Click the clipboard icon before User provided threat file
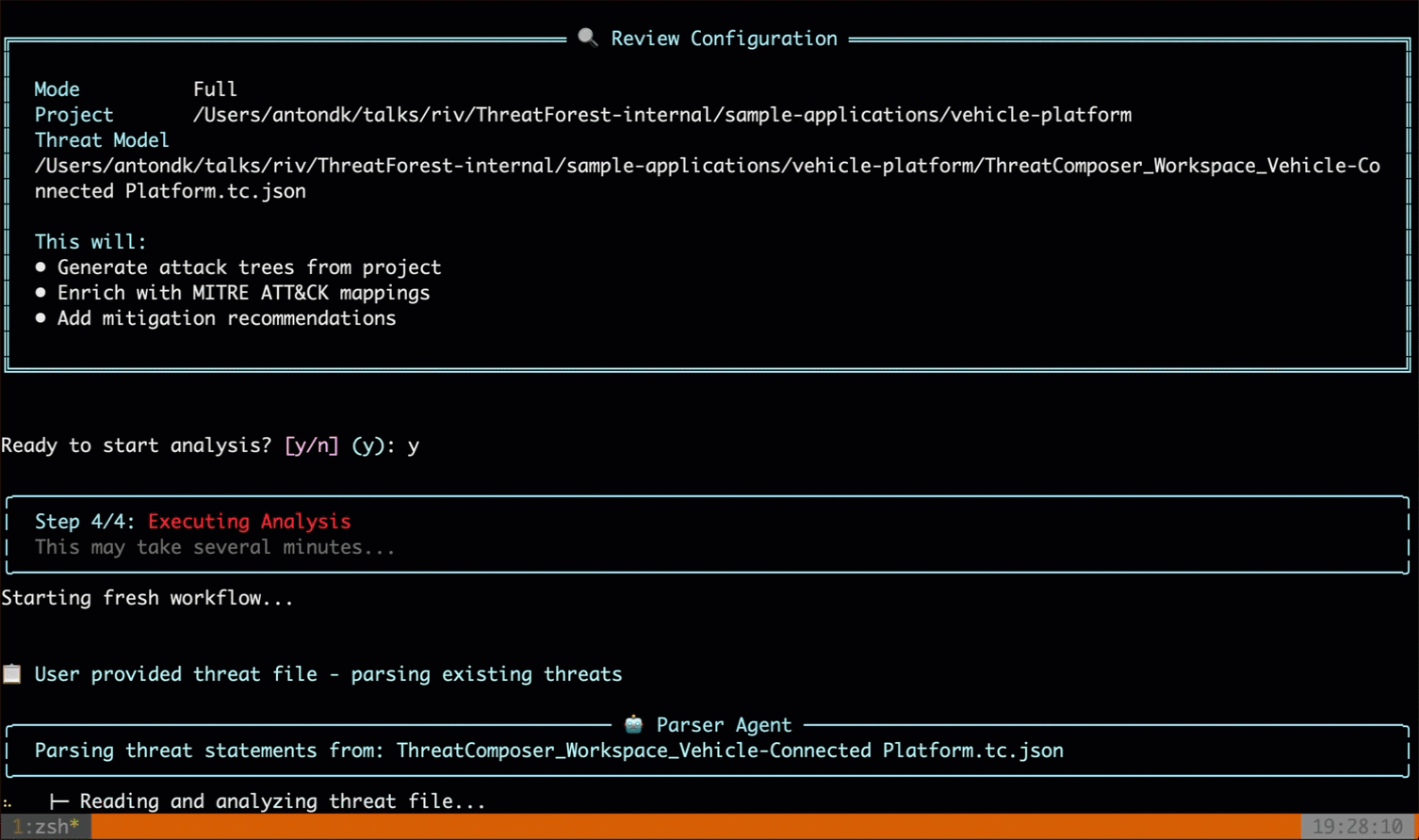Image resolution: width=1419 pixels, height=840 pixels. [x=12, y=673]
